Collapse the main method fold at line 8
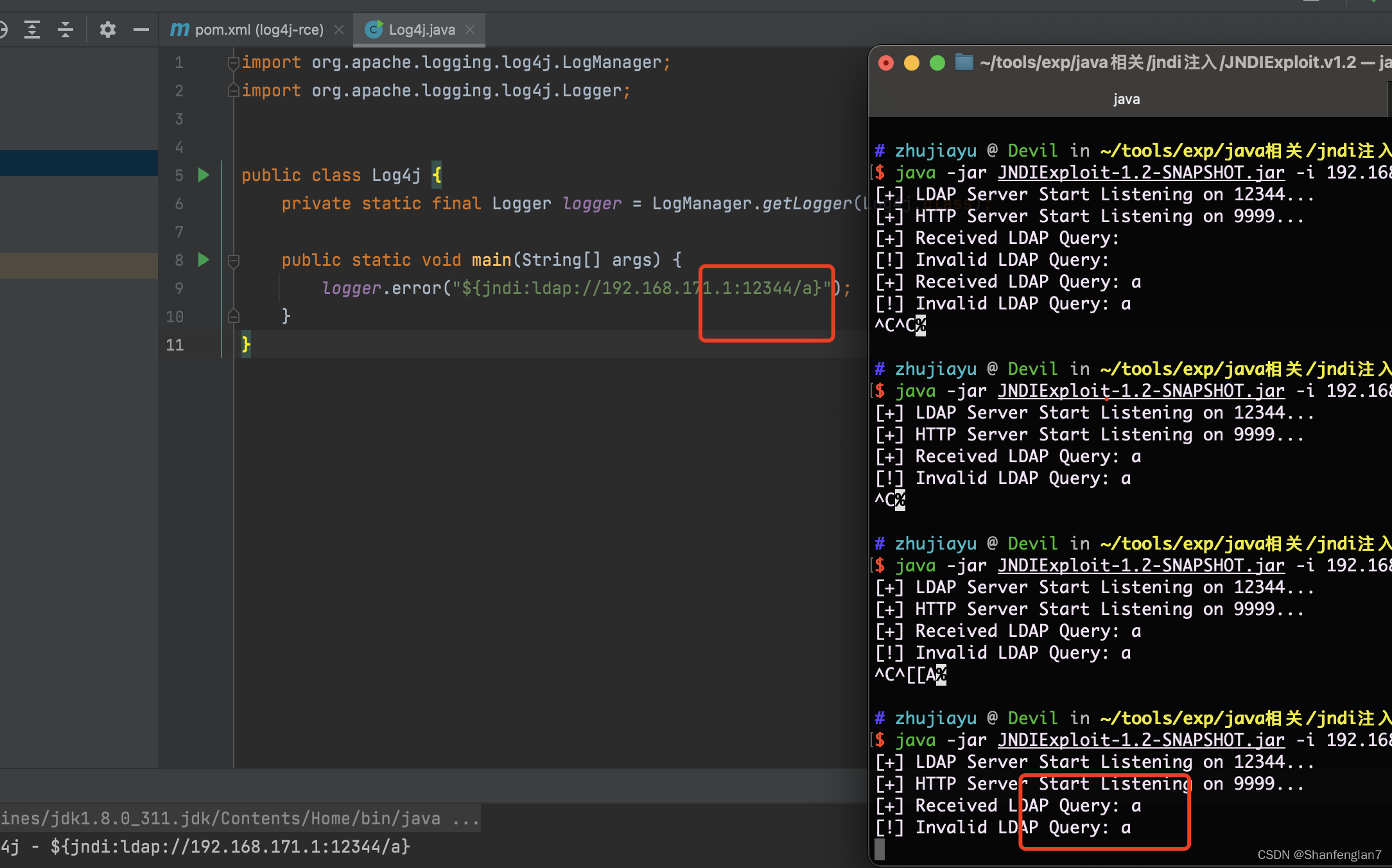 pos(234,260)
